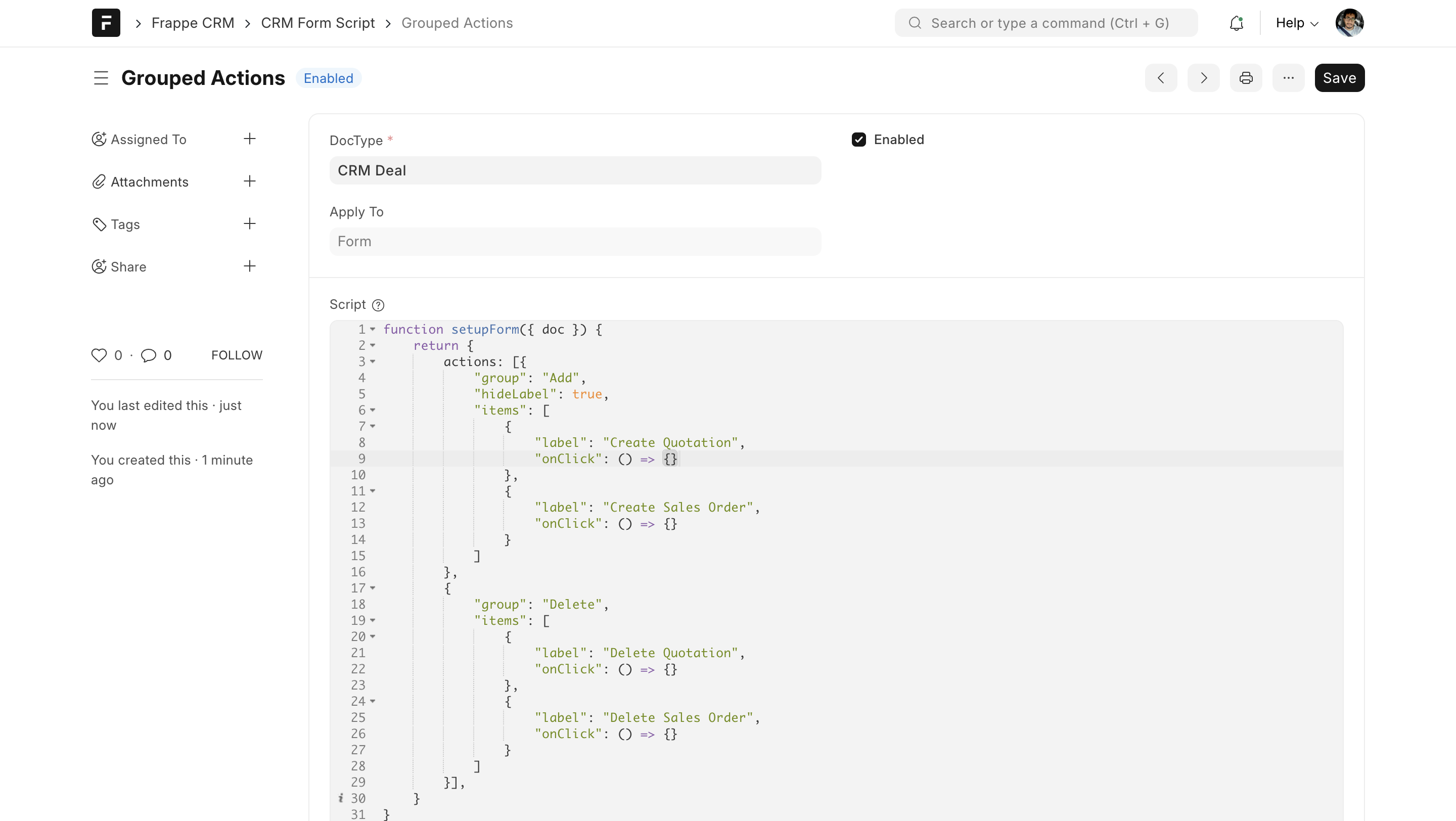Like the document heart icon
1456x821 pixels.
[x=99, y=355]
